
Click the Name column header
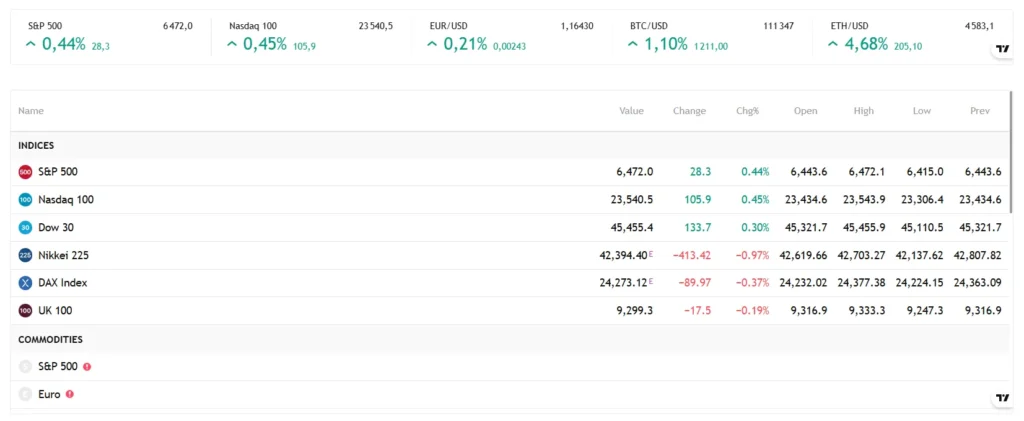click(x=31, y=111)
